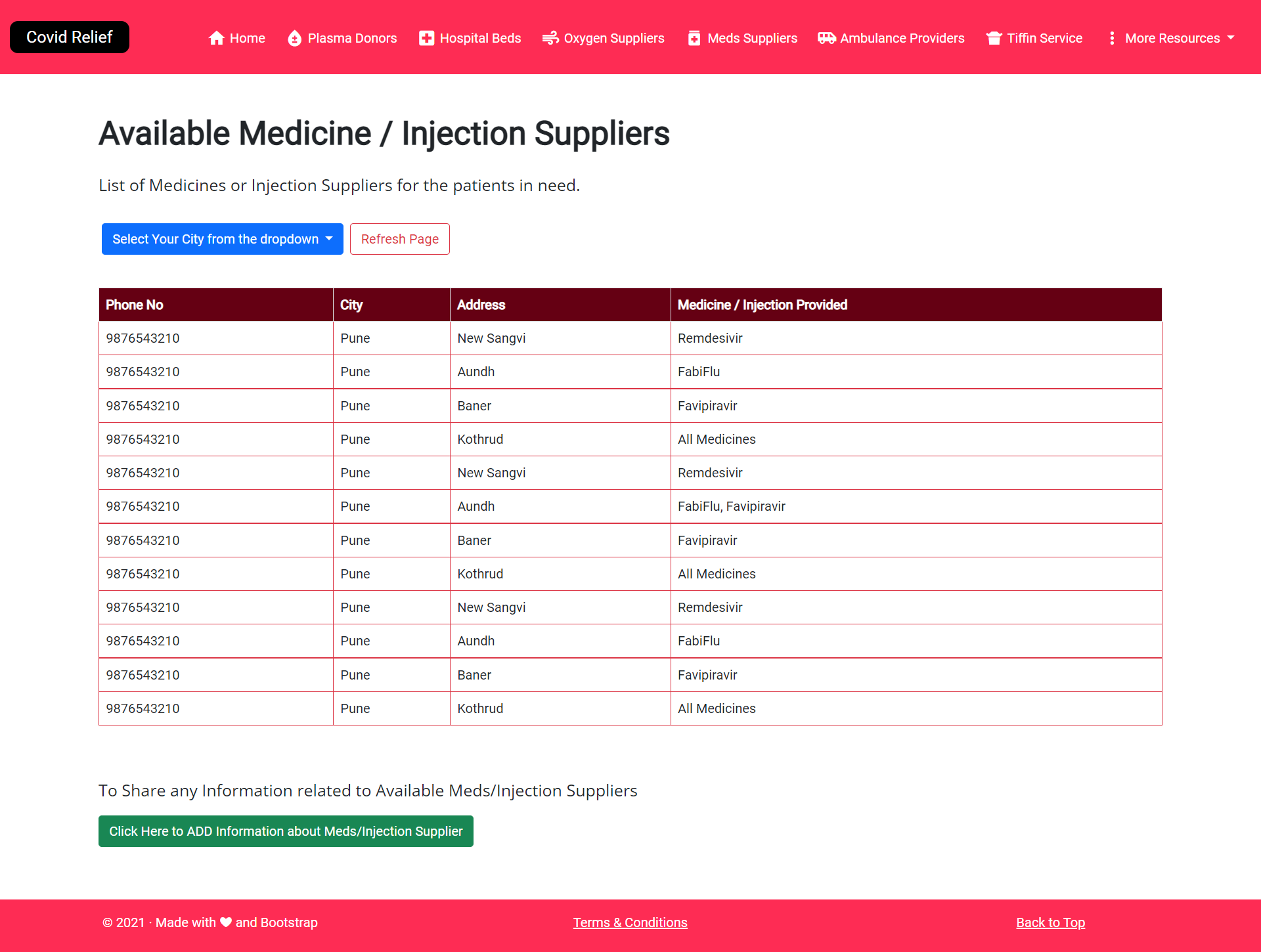Image resolution: width=1261 pixels, height=952 pixels.
Task: Open the Tiffin Service page
Action: (1044, 38)
